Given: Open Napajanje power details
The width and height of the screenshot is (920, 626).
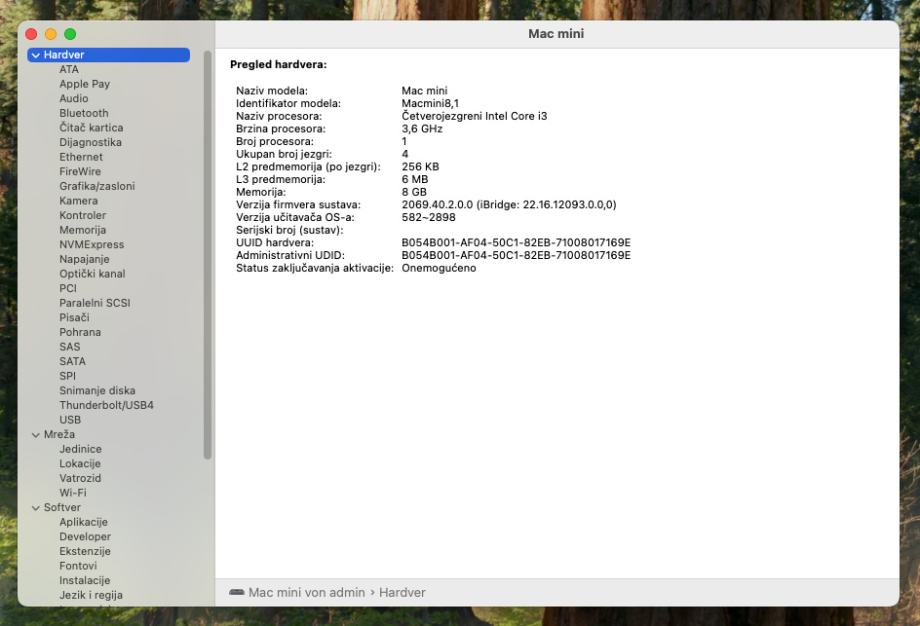Looking at the screenshot, I should pyautogui.click(x=84, y=259).
